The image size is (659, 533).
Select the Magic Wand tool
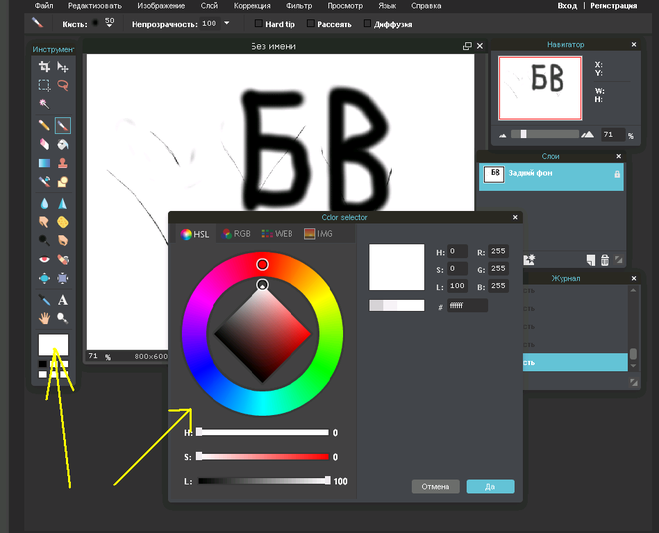[x=44, y=103]
